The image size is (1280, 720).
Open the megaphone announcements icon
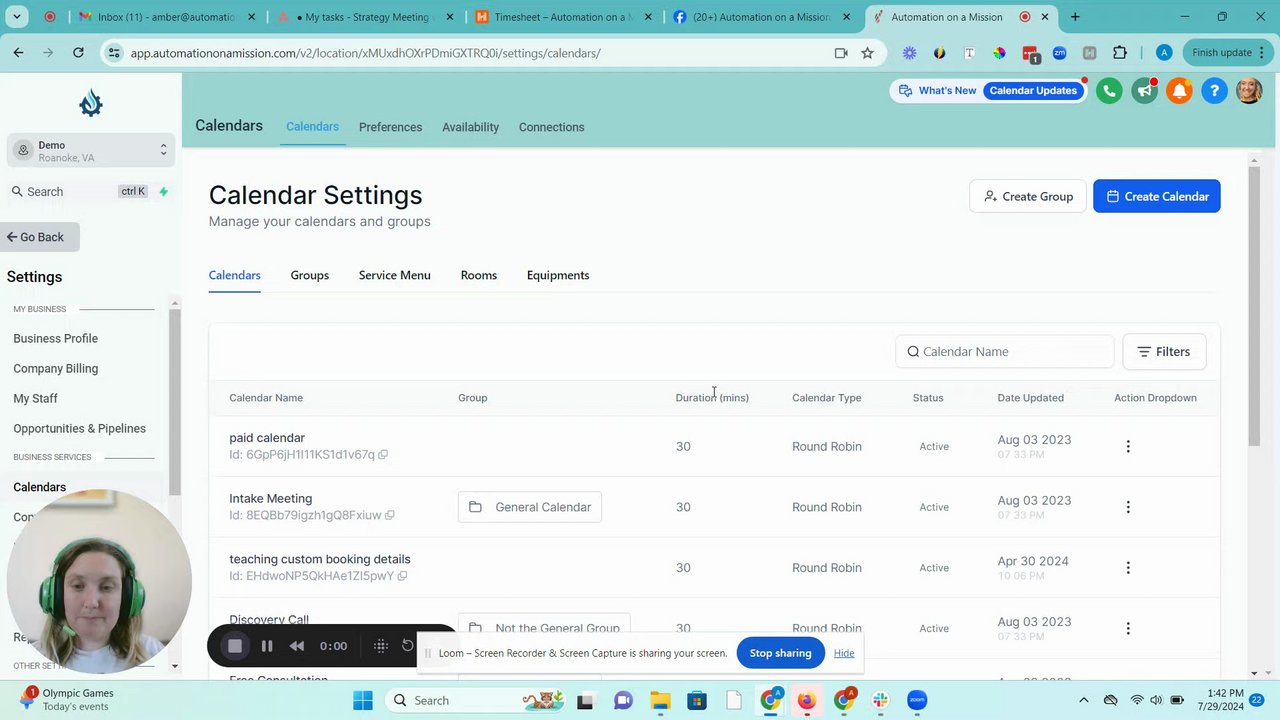coord(1144,91)
